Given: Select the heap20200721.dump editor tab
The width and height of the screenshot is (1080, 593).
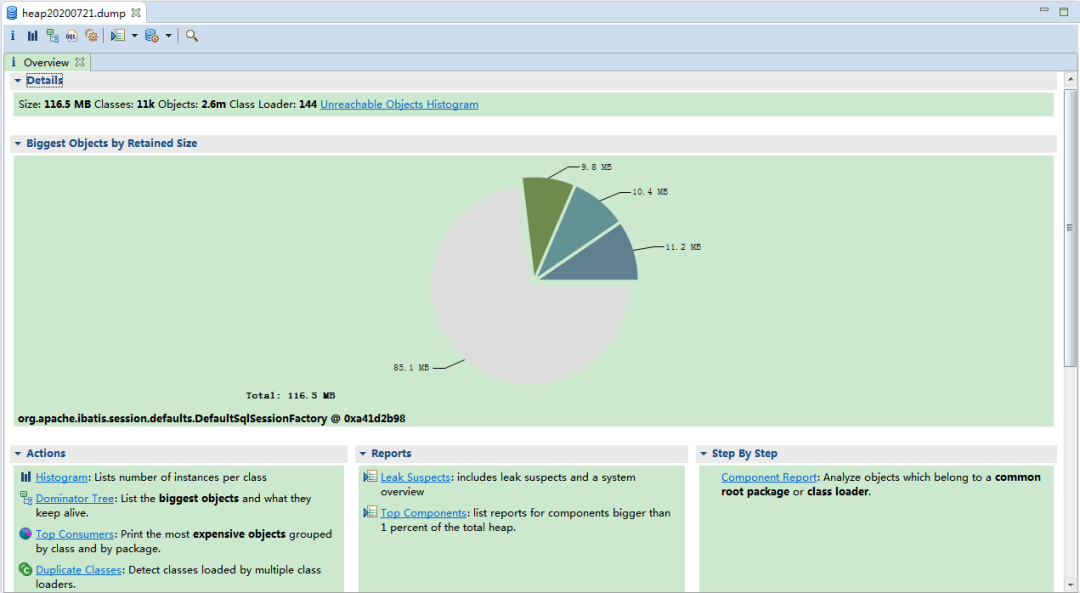Looking at the screenshot, I should (72, 13).
